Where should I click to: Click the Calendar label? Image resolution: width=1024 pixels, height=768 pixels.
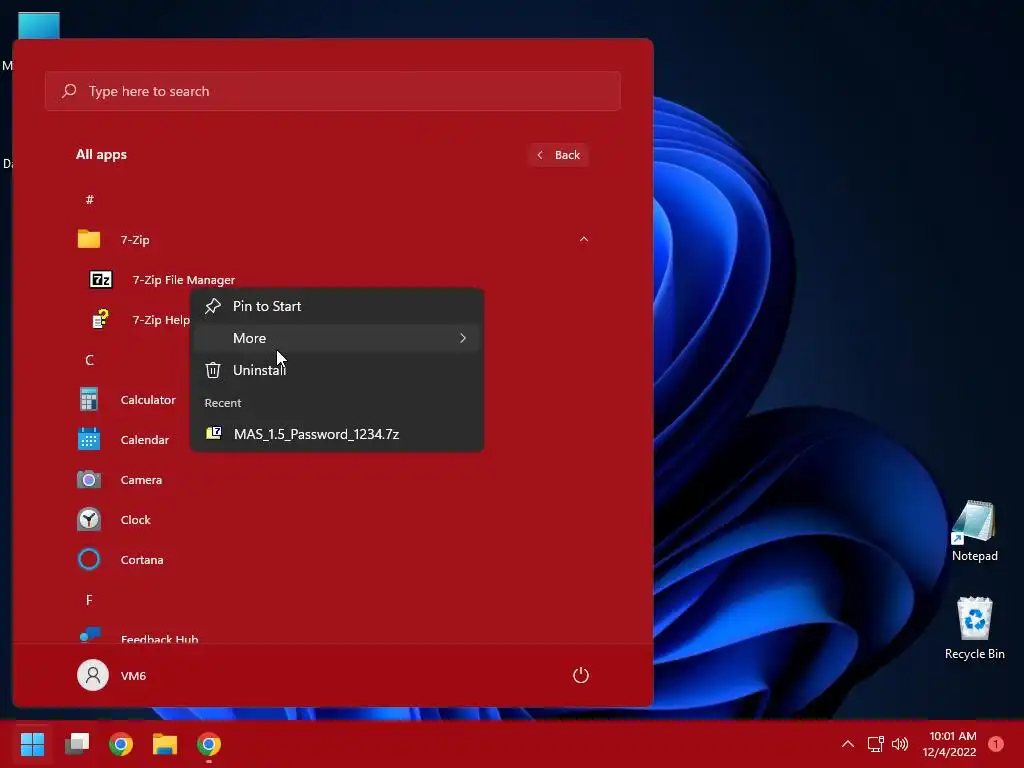[x=145, y=440]
